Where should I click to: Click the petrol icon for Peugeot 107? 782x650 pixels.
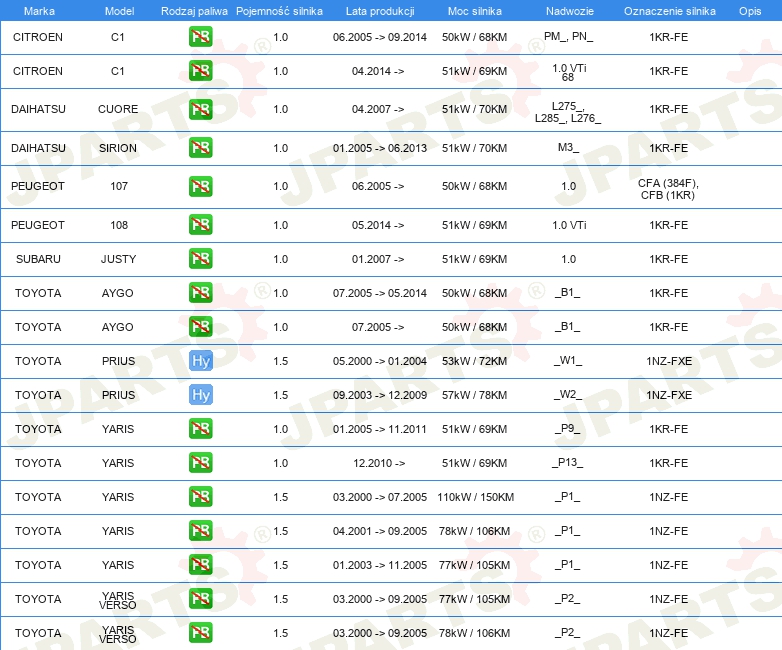(x=200, y=186)
